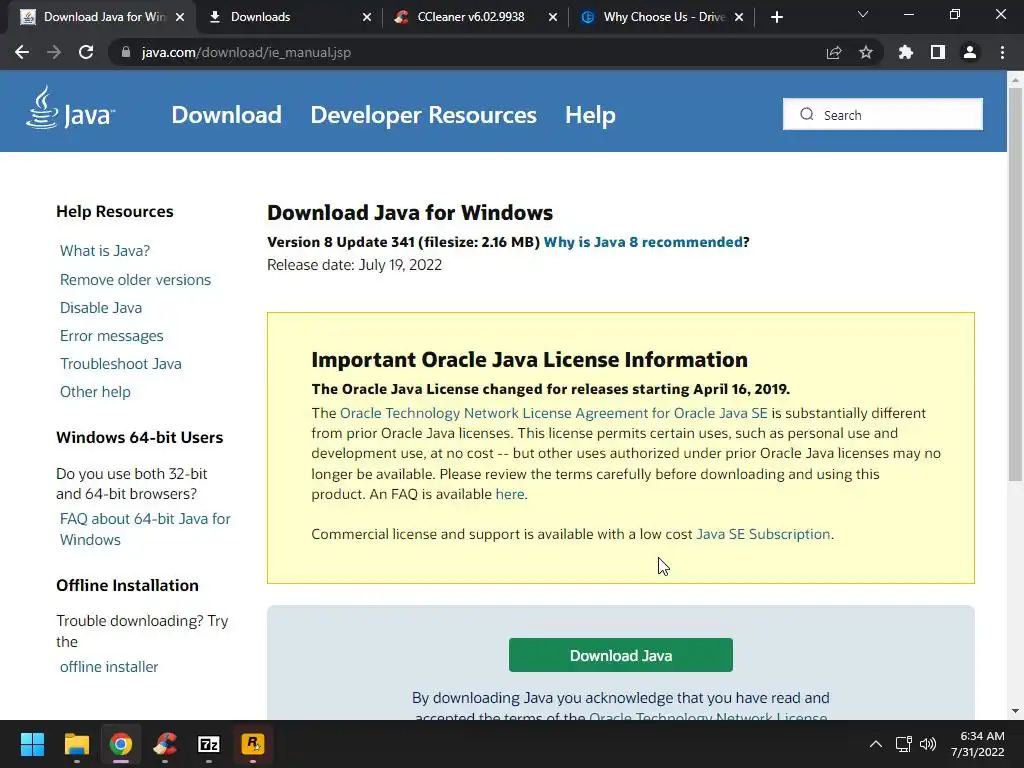Screen dimensions: 1024x768
Task: Open Developer Resources in Java header
Action: 423,115
